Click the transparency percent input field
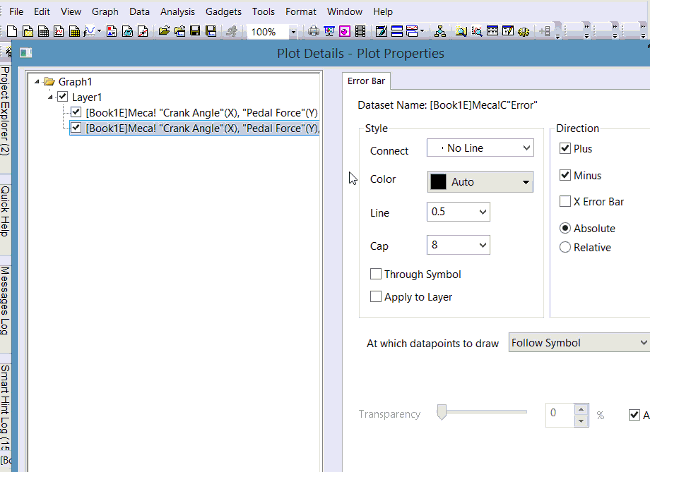This screenshot has width=684, height=498. (x=560, y=415)
